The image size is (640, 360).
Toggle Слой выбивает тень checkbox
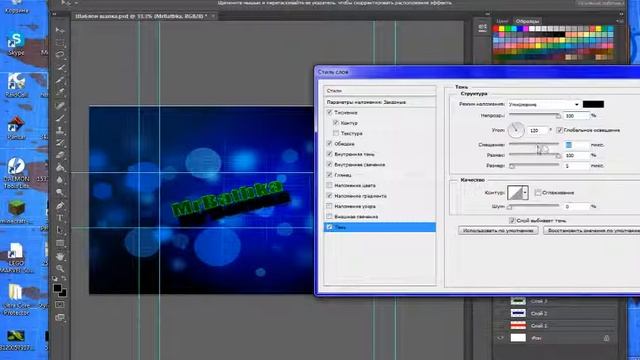(x=512, y=220)
